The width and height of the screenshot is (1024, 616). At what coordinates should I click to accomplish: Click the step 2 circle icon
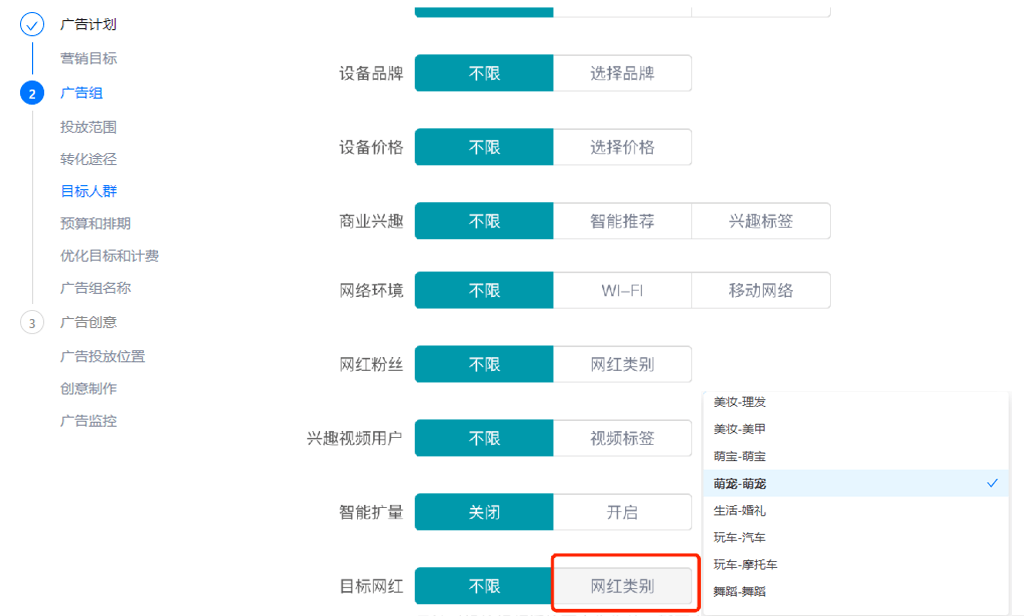(32, 93)
